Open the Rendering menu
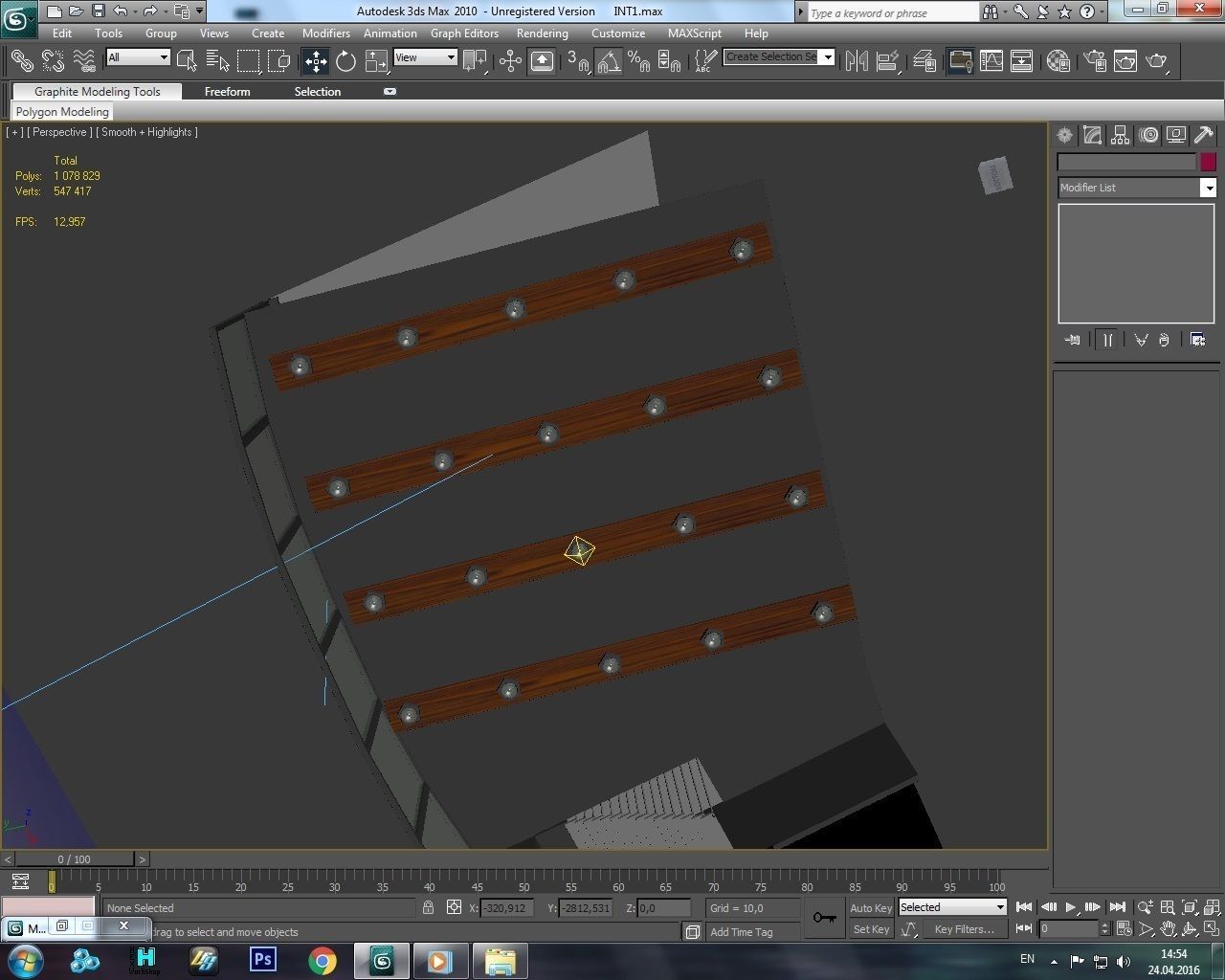 click(x=542, y=33)
